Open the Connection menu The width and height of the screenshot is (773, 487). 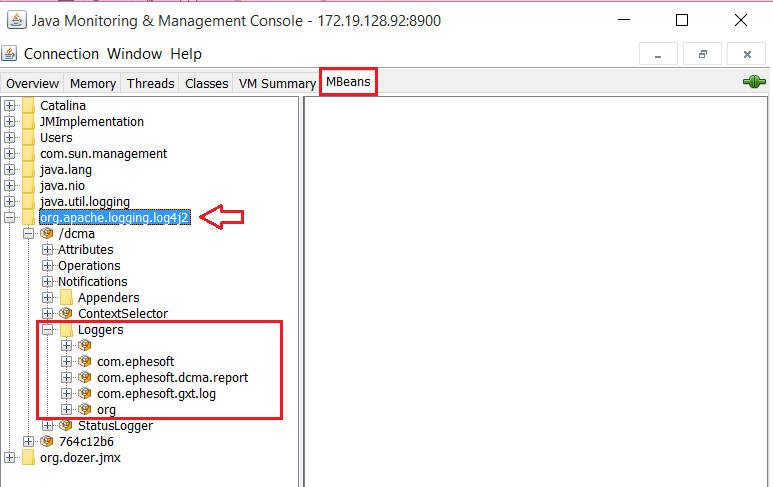click(x=62, y=54)
